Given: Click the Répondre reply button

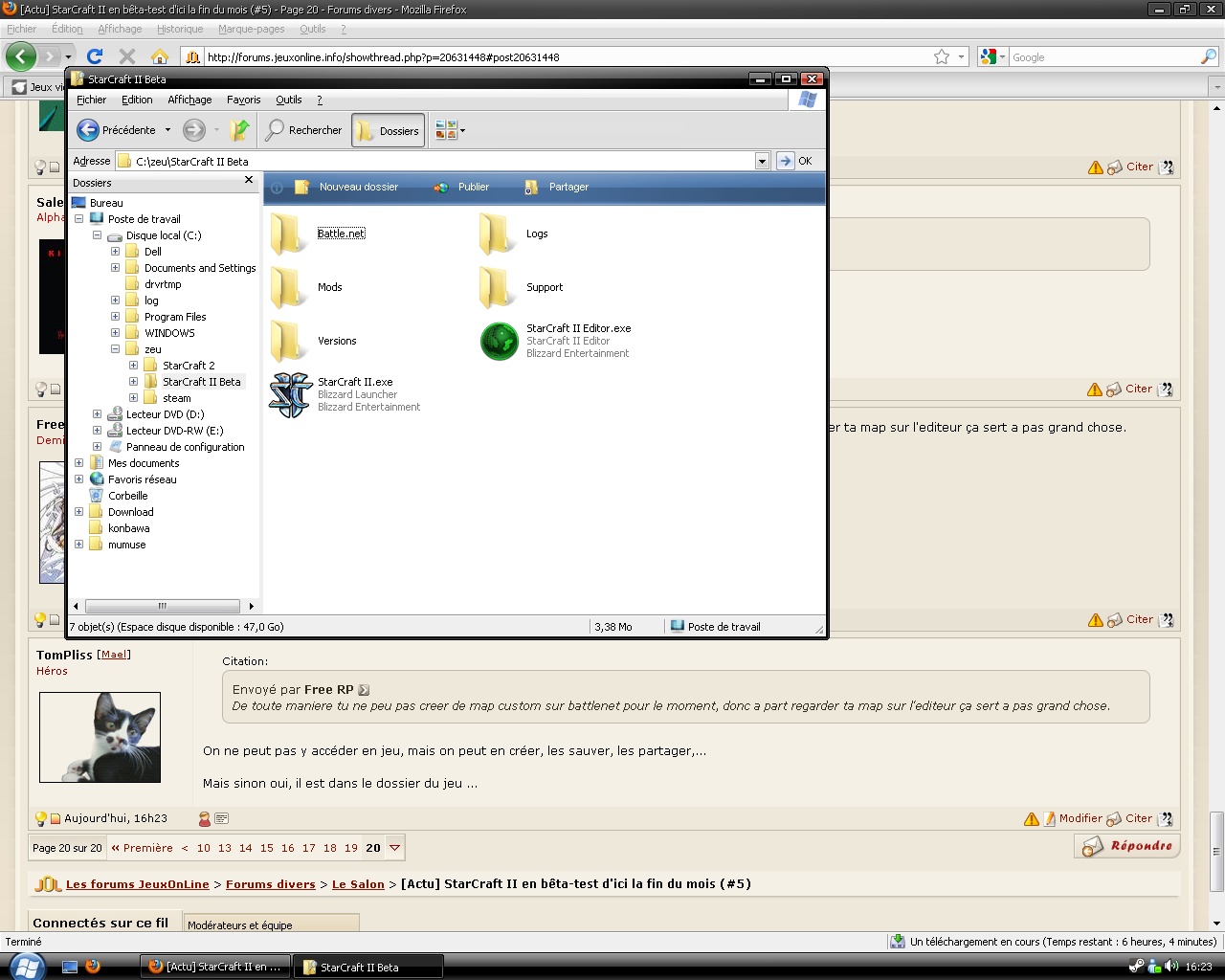Looking at the screenshot, I should point(1126,846).
